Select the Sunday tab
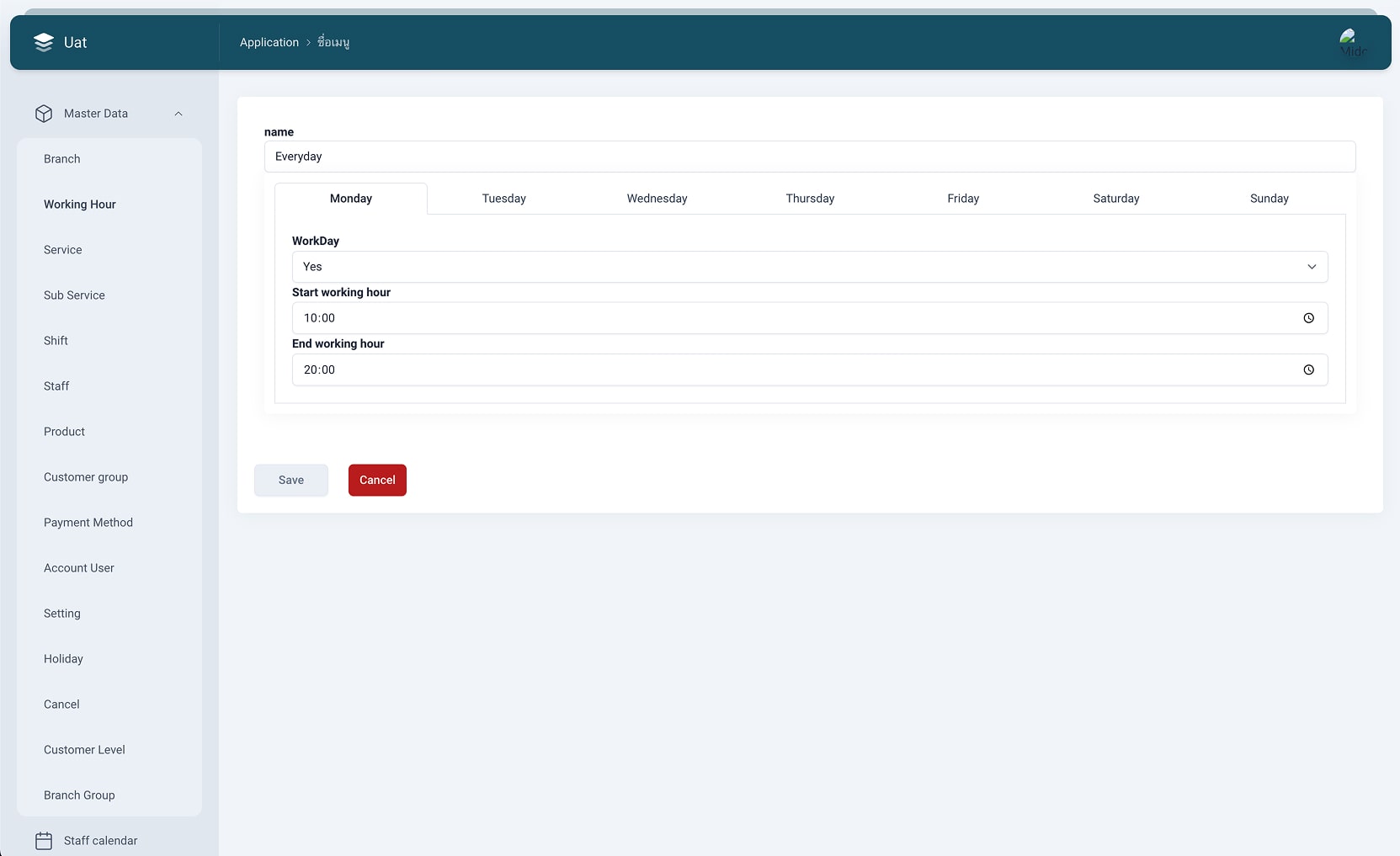Screen dimensions: 1400x856 tap(1269, 199)
